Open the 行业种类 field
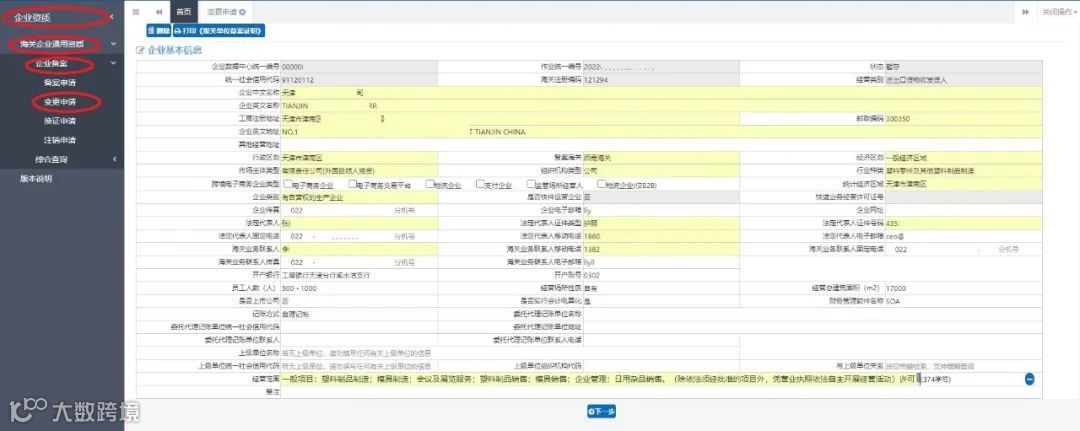The image size is (1080, 431). [963, 171]
